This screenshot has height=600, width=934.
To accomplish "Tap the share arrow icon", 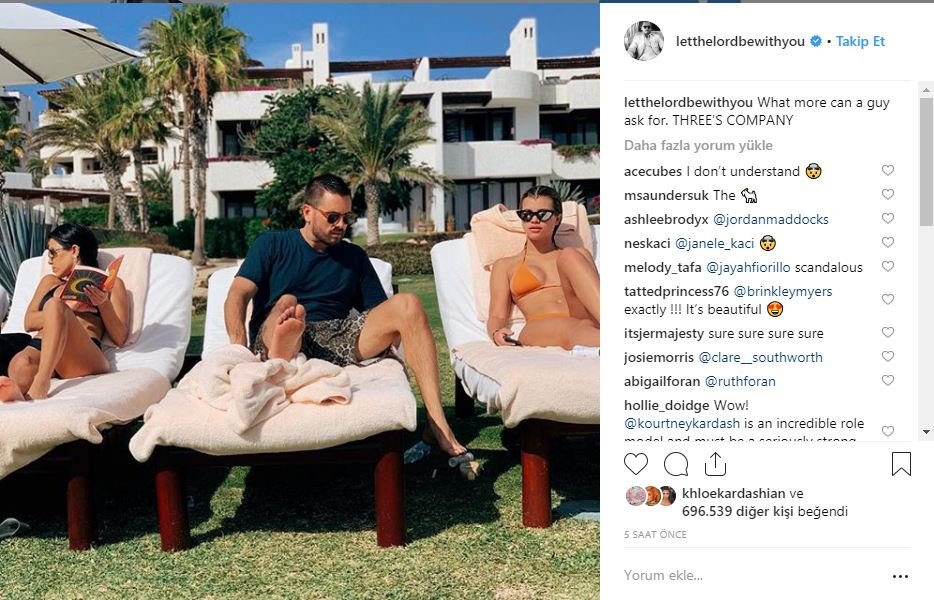I will click(715, 464).
